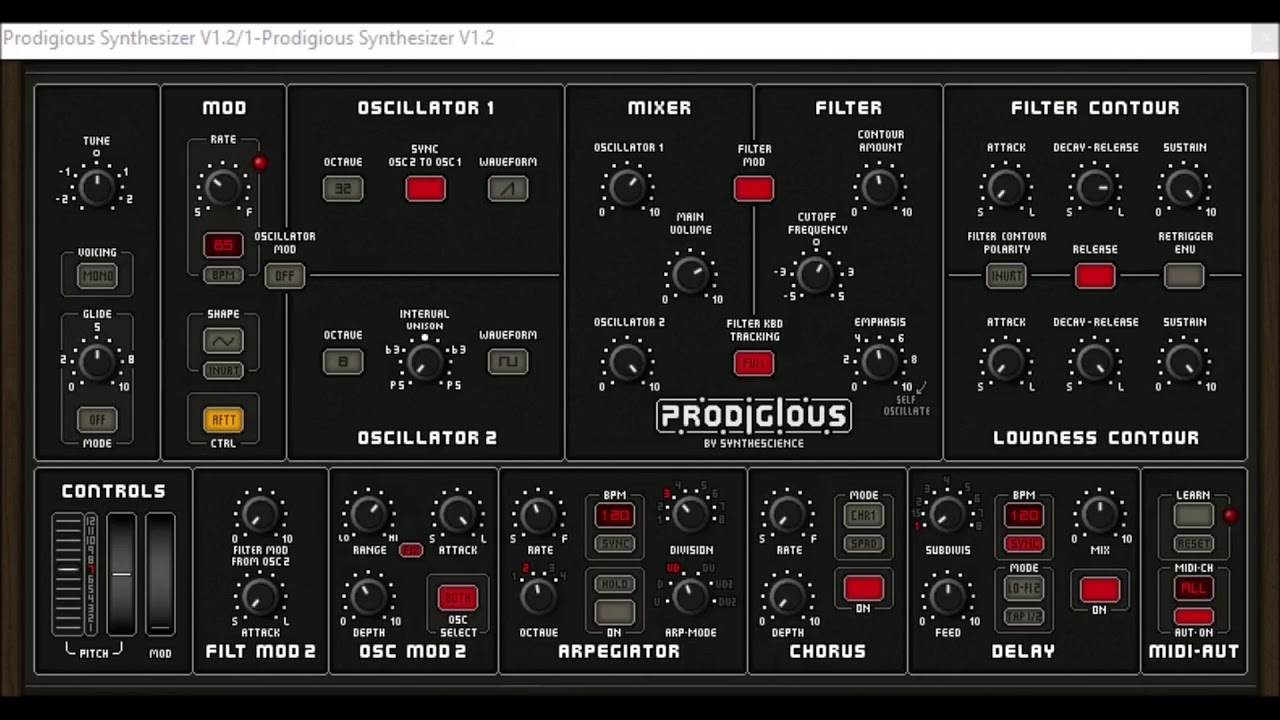Click the Arpeggiator SYNC button
The image size is (1280, 720).
pos(614,544)
